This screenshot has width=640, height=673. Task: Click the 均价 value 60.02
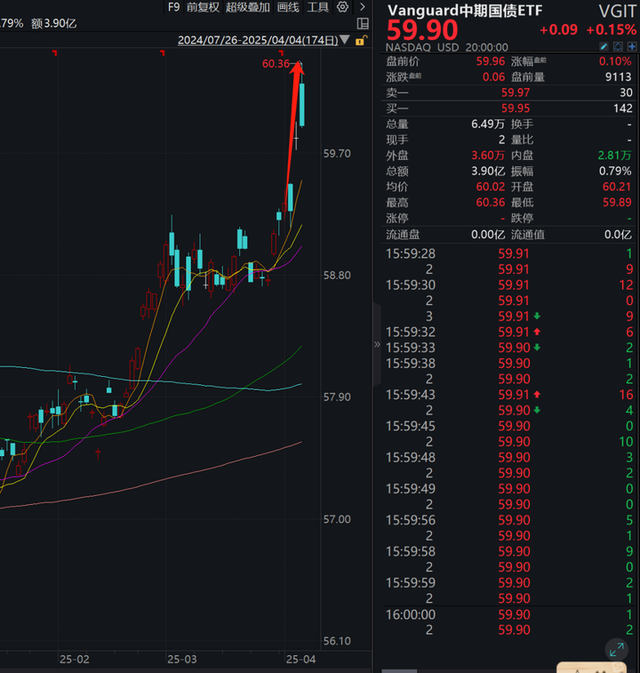point(490,187)
